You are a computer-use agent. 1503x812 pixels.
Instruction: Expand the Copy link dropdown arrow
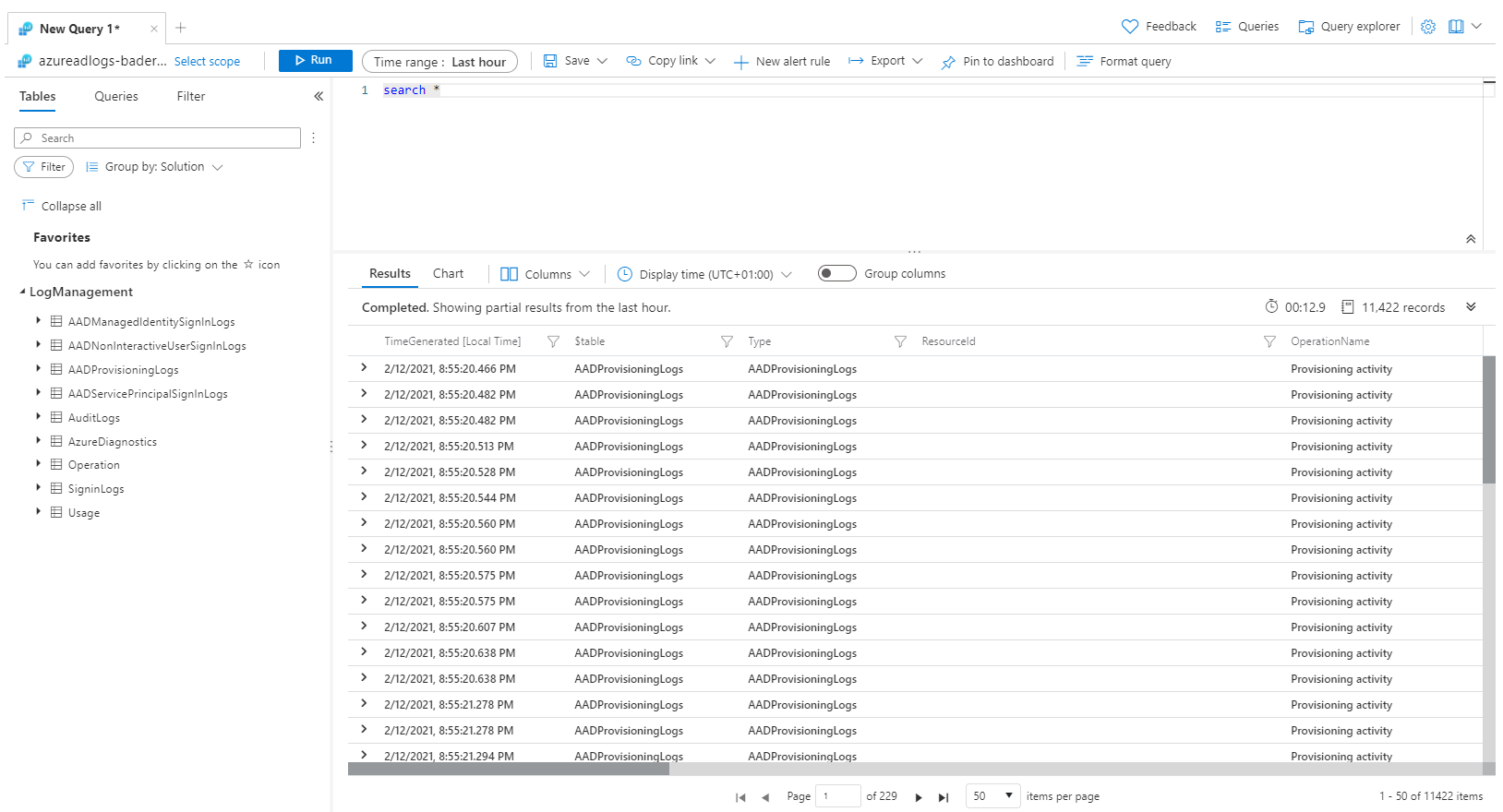click(x=710, y=61)
